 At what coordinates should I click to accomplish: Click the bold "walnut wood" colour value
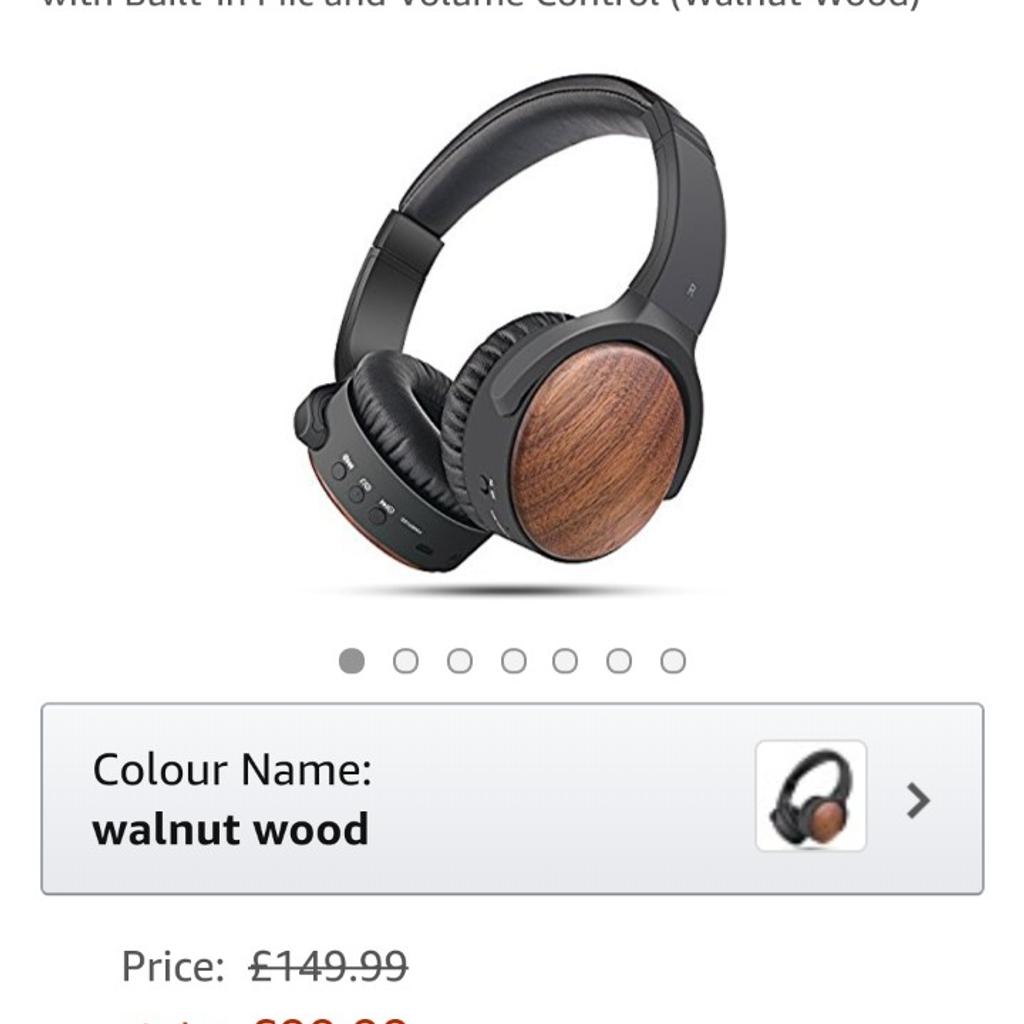(x=231, y=829)
